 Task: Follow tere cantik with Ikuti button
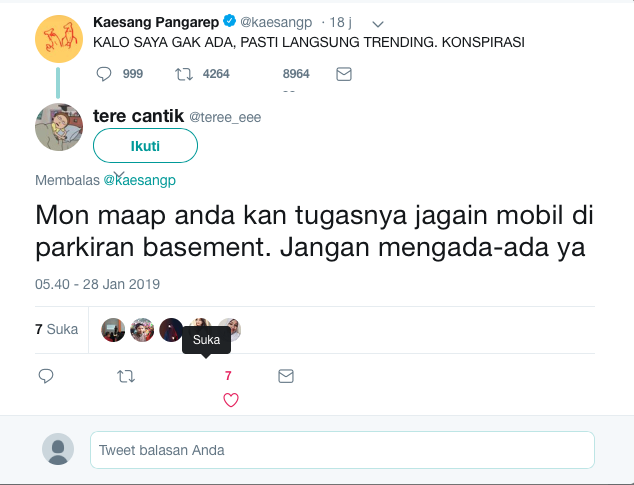[145, 146]
